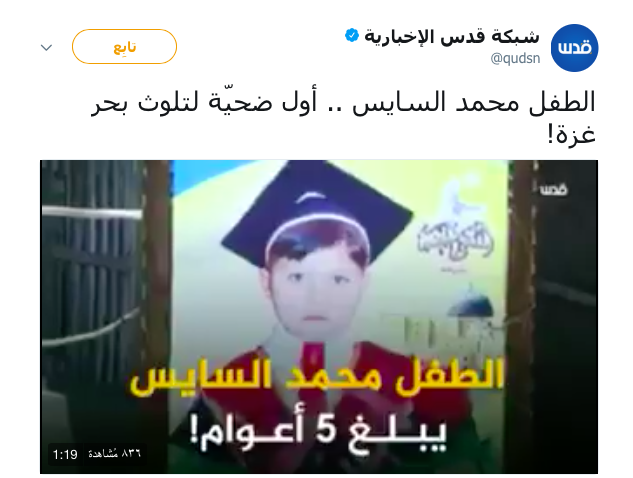Open the Quds round profile avatar
The image size is (633, 478).
pyautogui.click(x=574, y=48)
